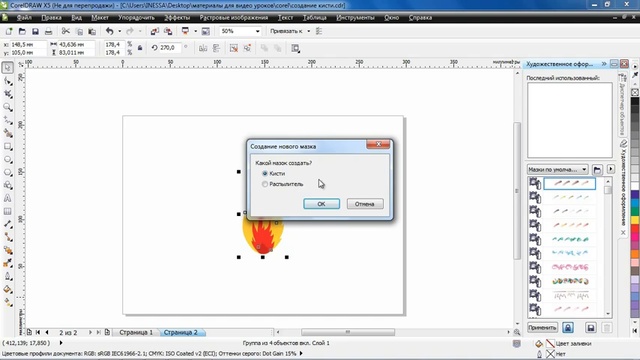Pick the orange swatch in palette
640x360 pixels.
point(635,254)
